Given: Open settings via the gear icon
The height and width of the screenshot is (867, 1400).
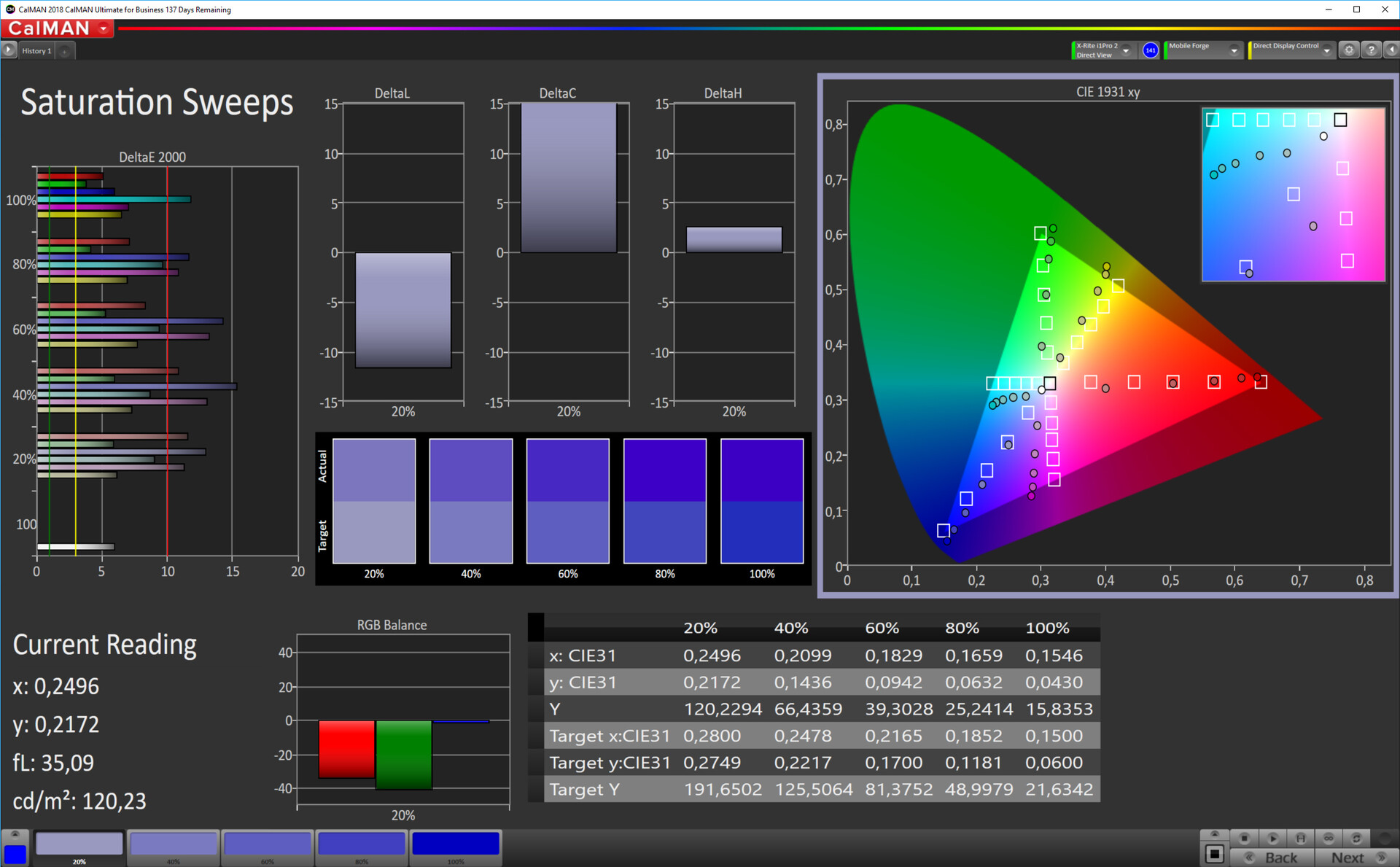Looking at the screenshot, I should [1349, 50].
